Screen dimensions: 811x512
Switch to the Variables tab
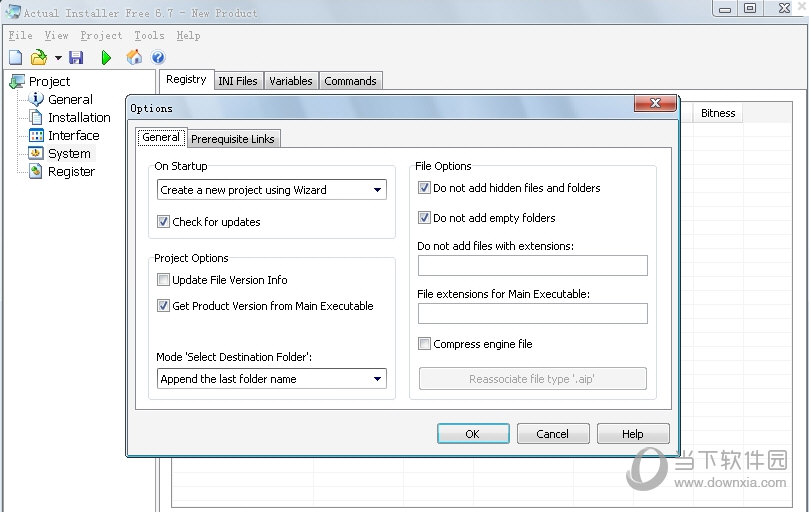pos(291,81)
